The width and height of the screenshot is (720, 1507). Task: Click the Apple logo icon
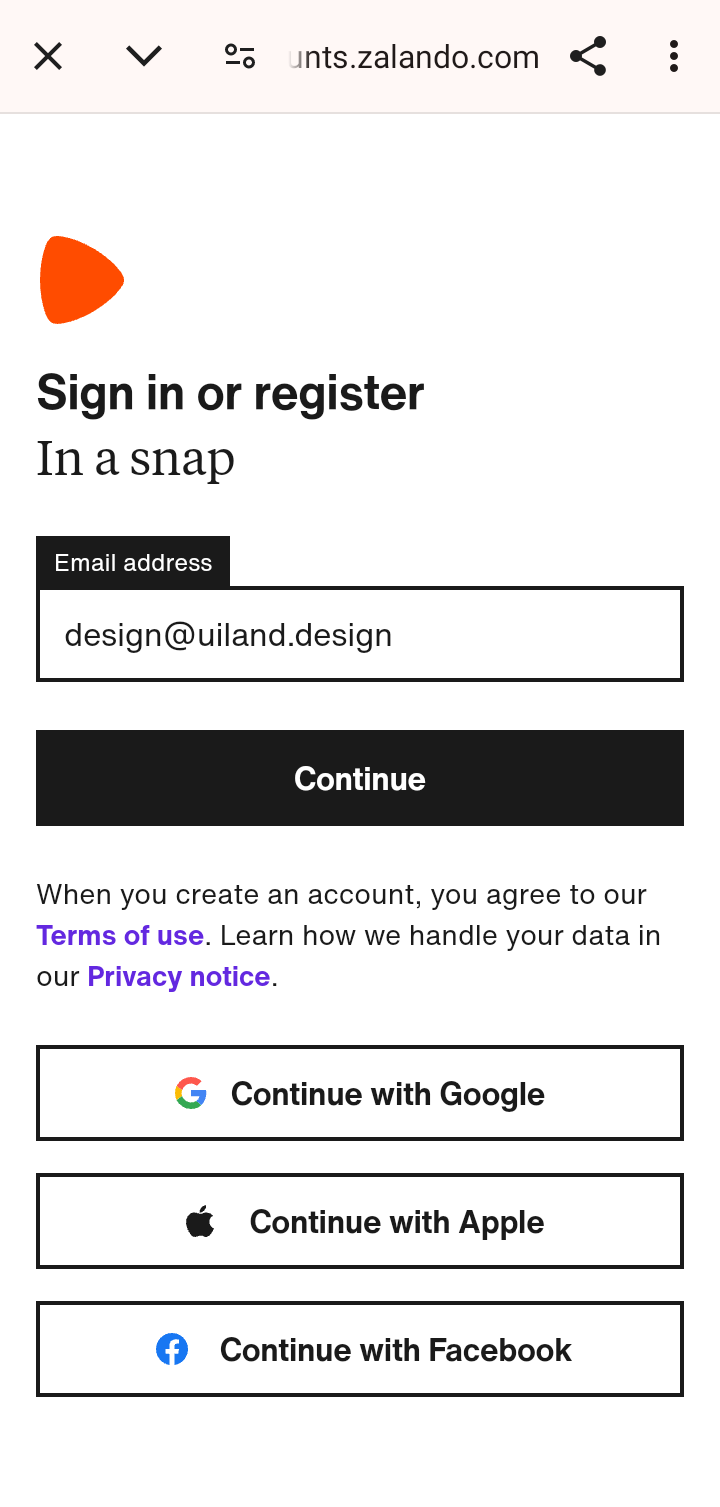200,1221
